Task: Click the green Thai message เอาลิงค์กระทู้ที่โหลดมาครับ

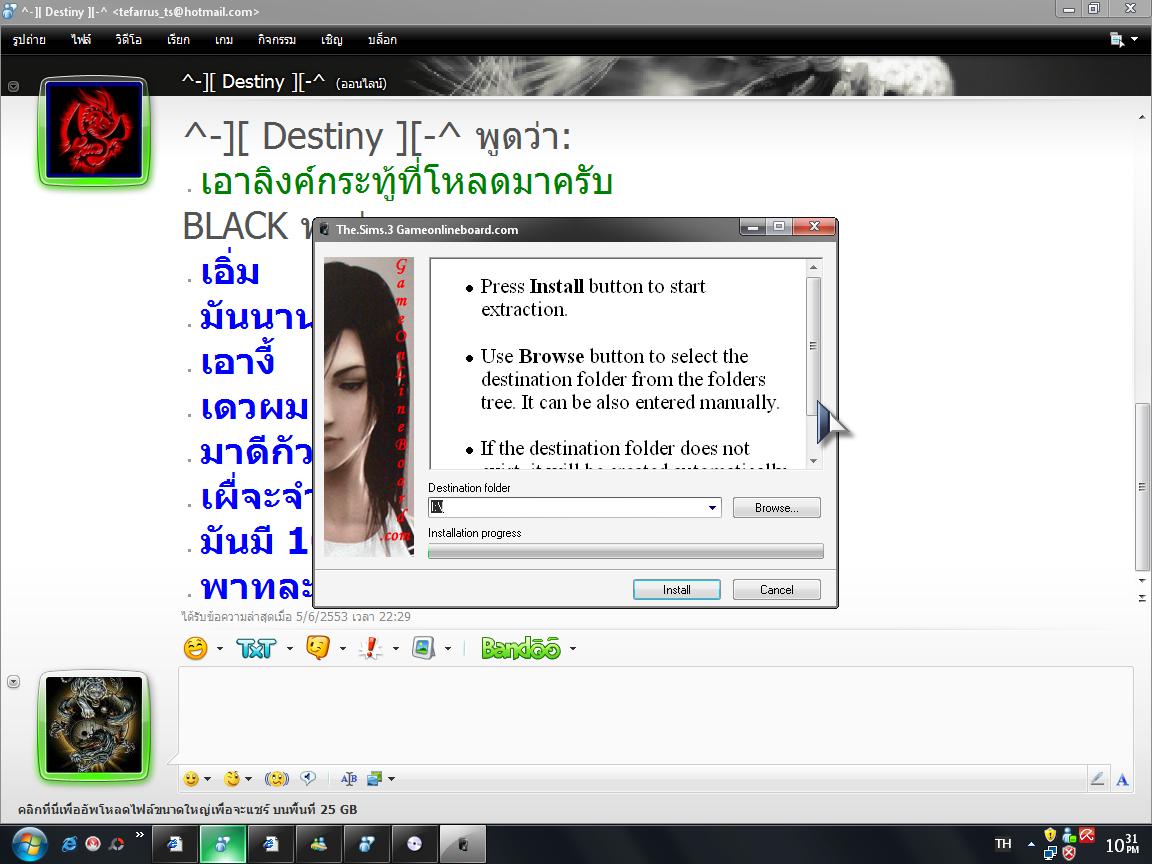Action: 406,182
